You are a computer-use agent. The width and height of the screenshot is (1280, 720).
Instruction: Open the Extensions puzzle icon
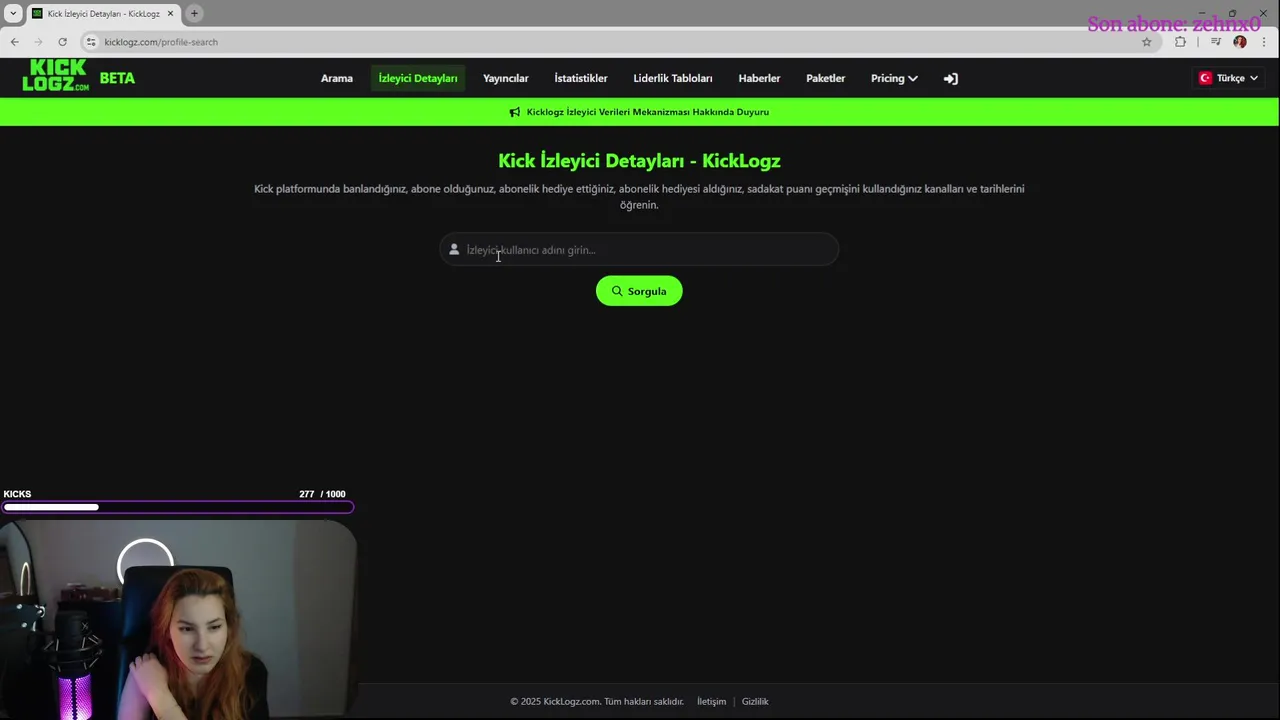tap(1181, 42)
